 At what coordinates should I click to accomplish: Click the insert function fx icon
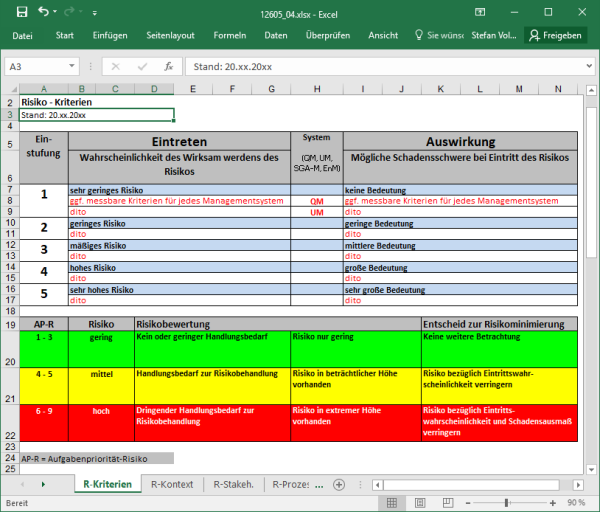pyautogui.click(x=169, y=66)
